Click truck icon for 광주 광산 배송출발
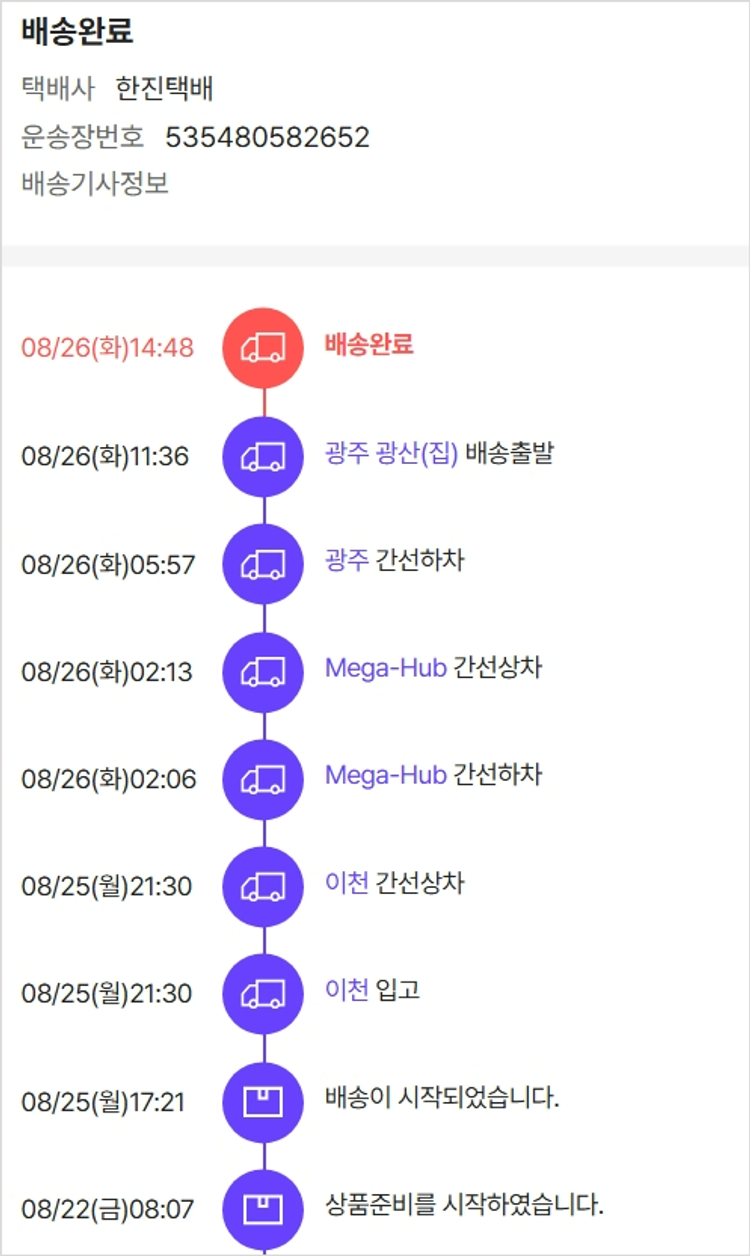This screenshot has height=1256, width=750. [x=263, y=456]
